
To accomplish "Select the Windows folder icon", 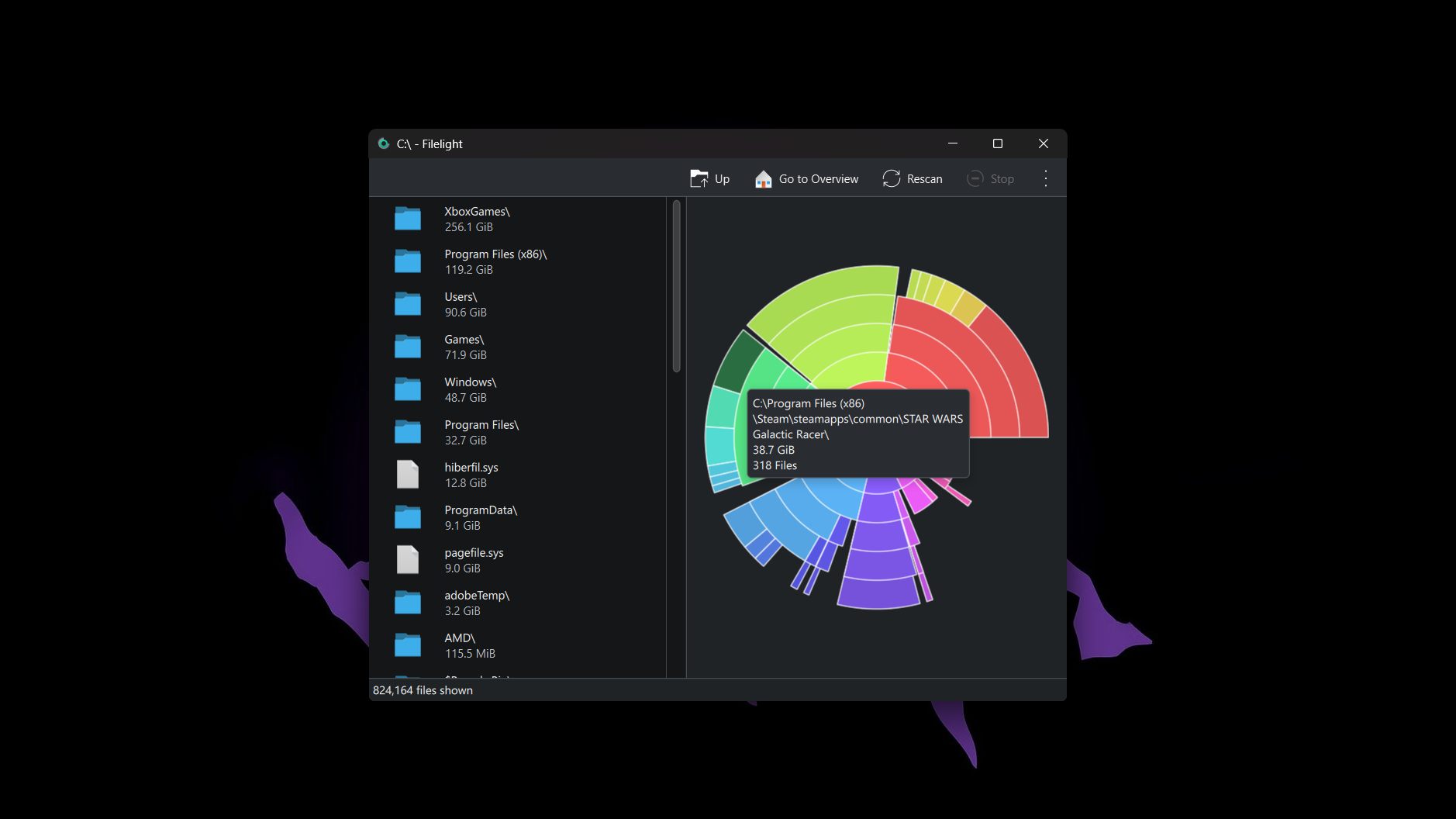I will (x=408, y=389).
